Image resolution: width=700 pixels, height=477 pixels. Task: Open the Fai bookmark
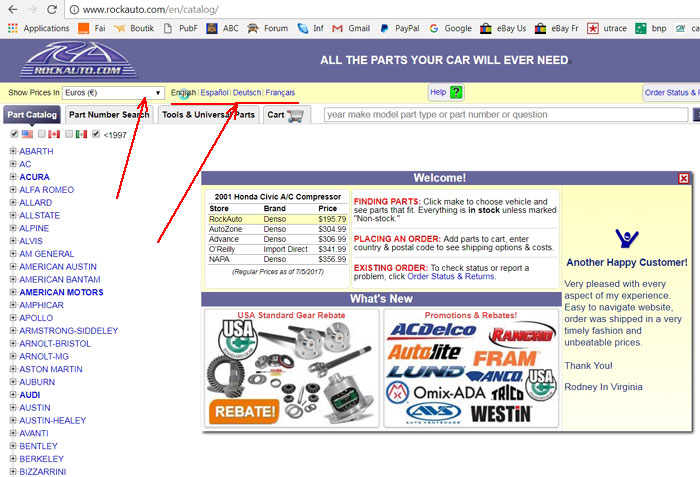click(x=92, y=28)
